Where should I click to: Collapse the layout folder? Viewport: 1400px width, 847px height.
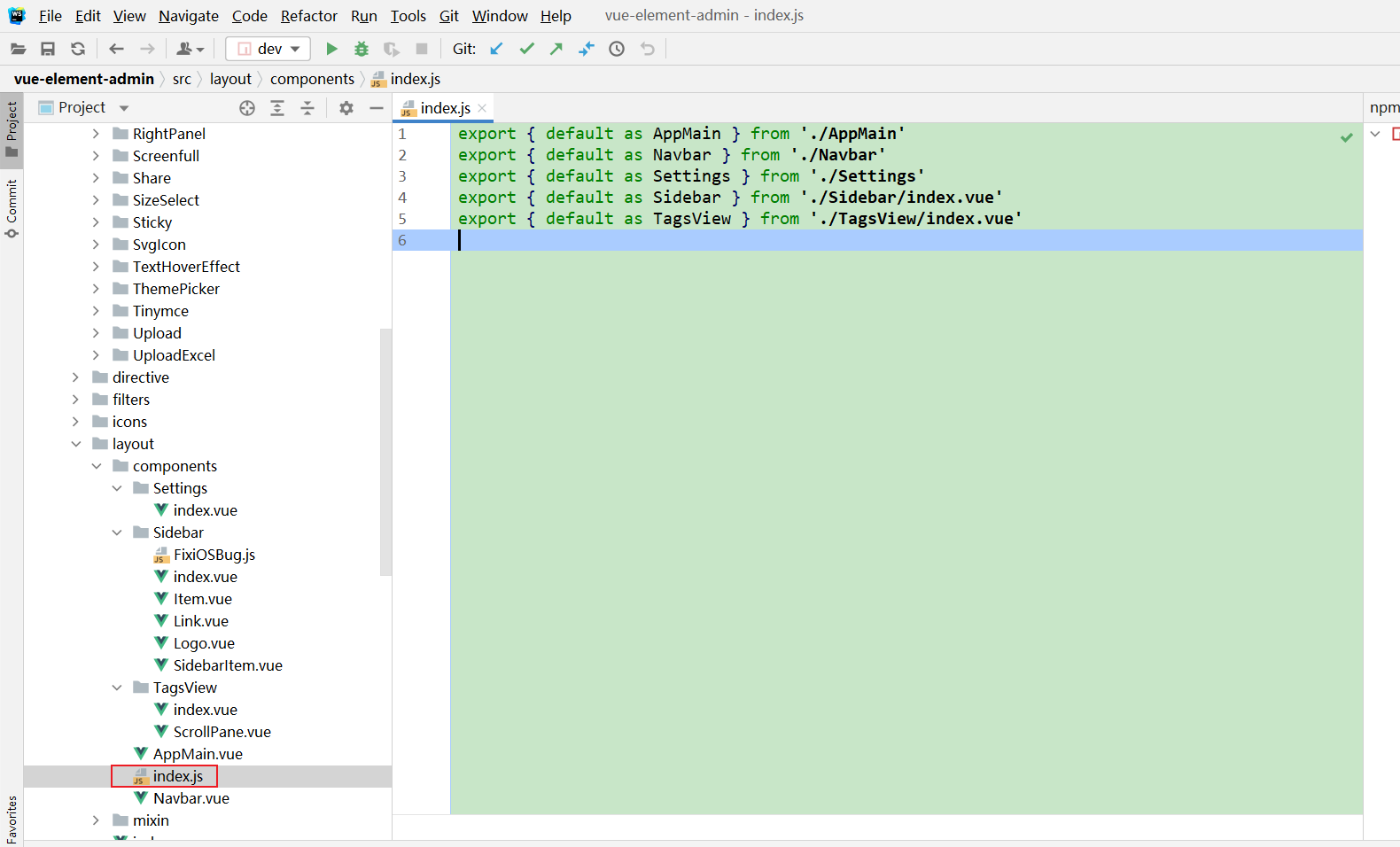click(75, 444)
